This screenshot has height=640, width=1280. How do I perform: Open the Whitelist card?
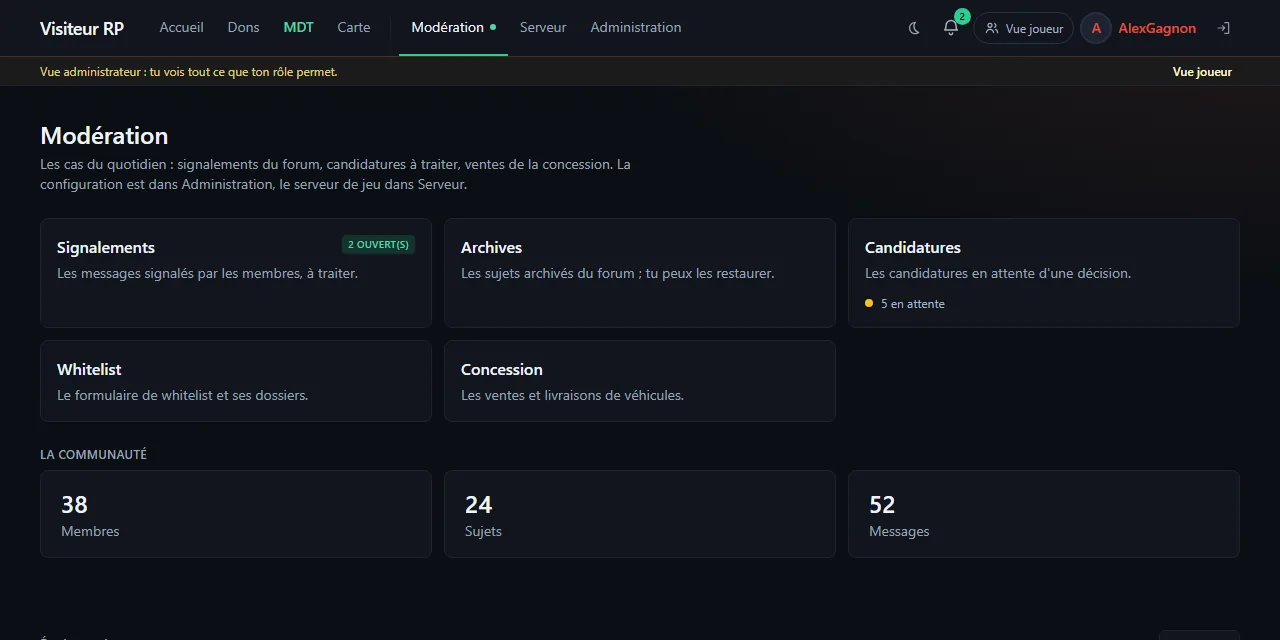click(x=236, y=381)
